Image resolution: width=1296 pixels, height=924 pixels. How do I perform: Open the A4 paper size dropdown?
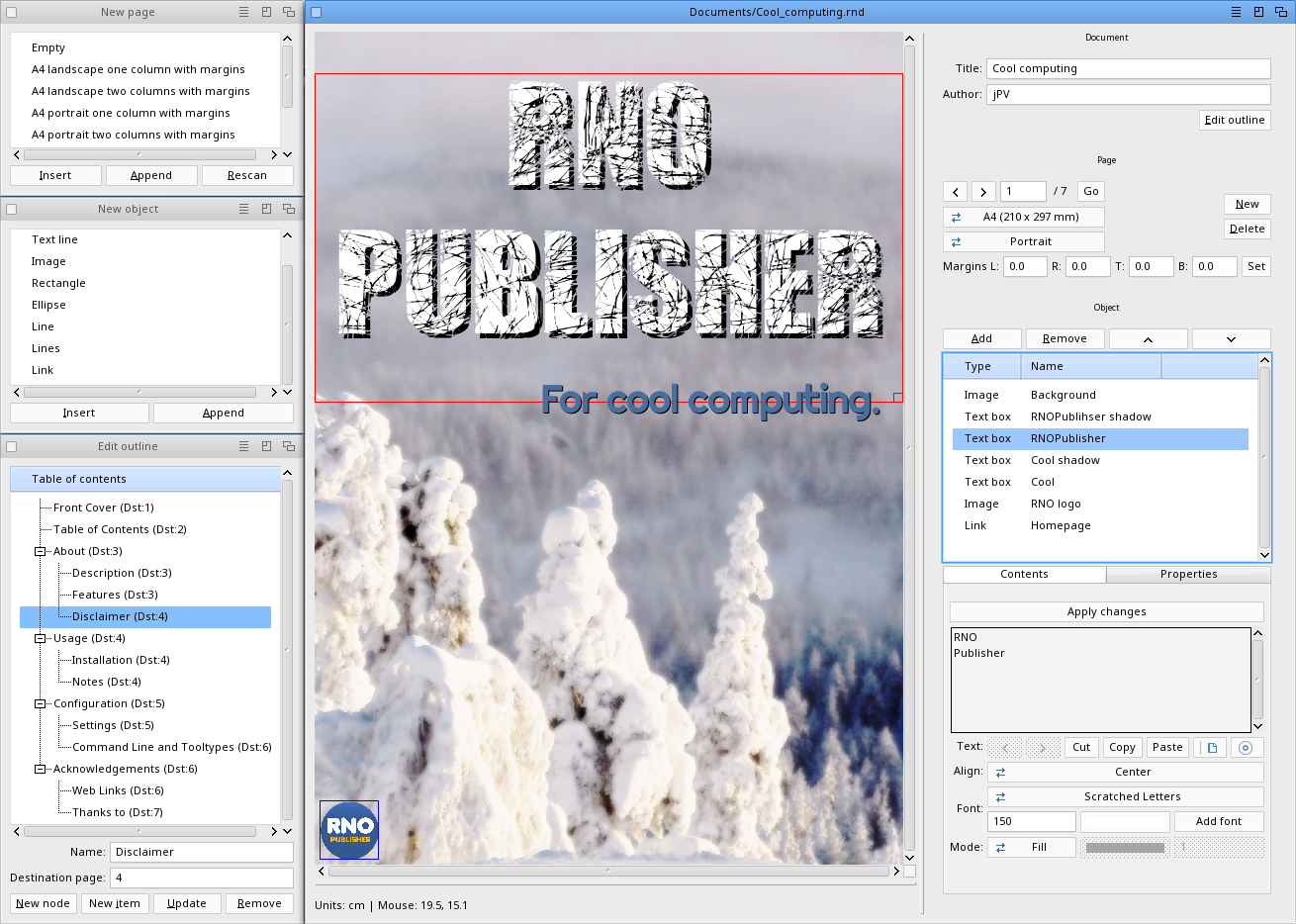(x=1023, y=218)
